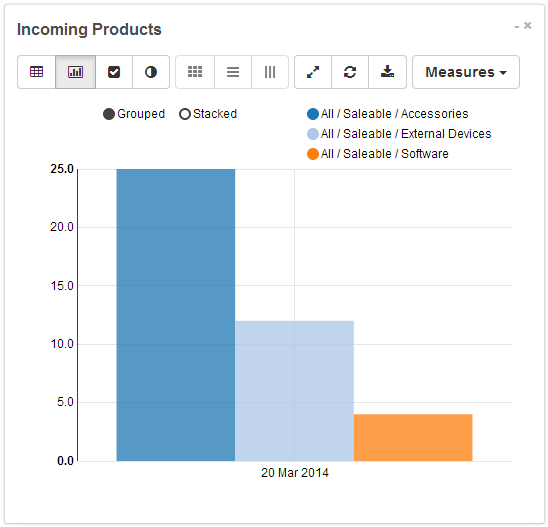Click the expand arrows icon
548x527 pixels.
[313, 72]
